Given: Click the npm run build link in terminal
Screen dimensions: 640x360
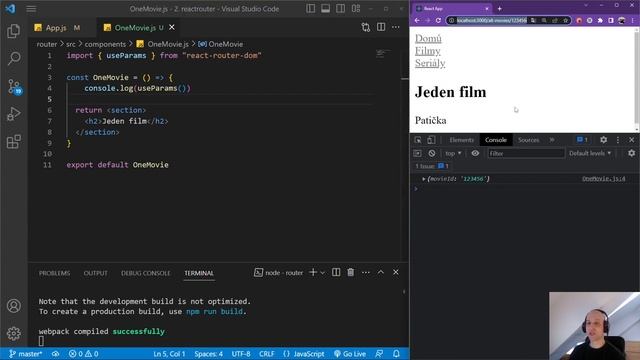Looking at the screenshot, I should click(x=214, y=311).
